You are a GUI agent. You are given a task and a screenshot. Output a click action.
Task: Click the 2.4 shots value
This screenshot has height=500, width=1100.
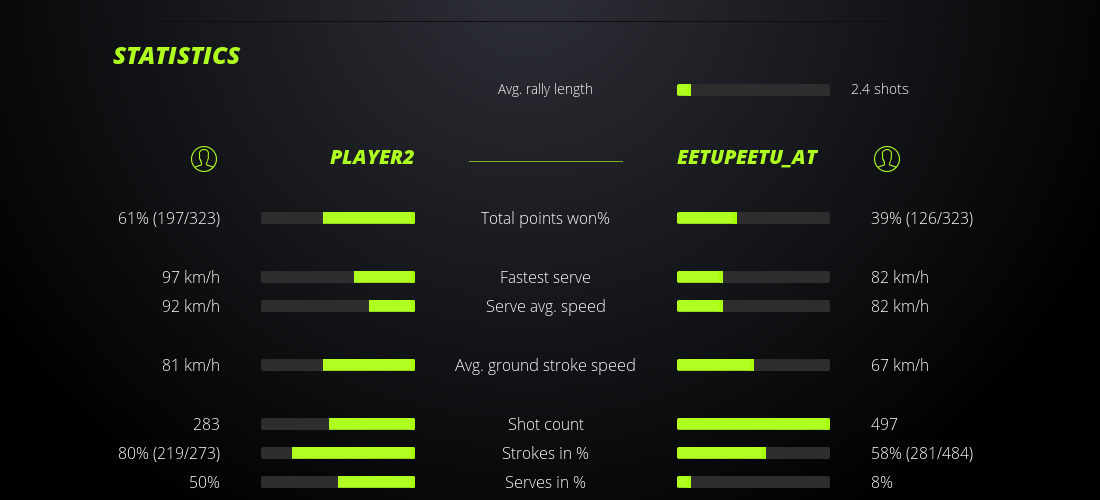point(880,89)
